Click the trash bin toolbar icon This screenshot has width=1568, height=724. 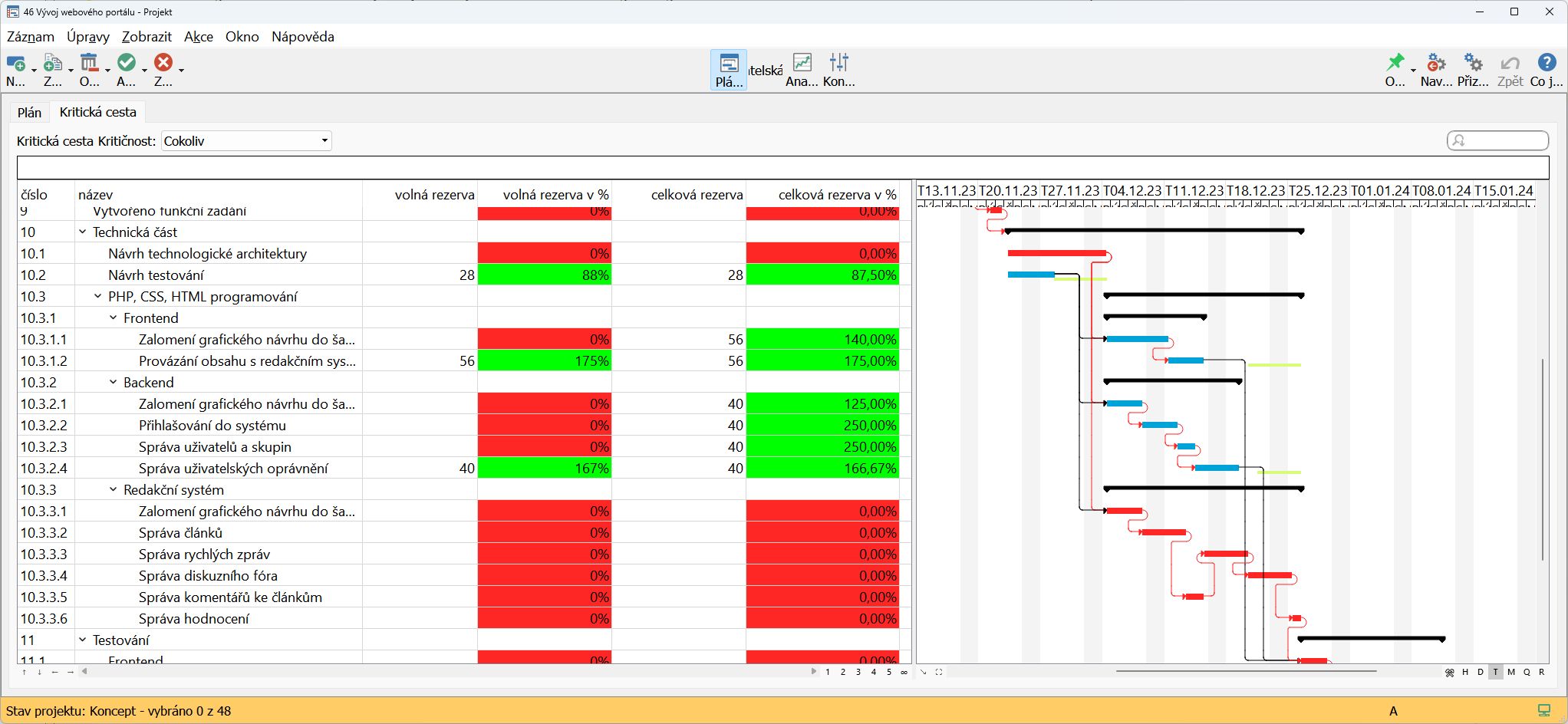coord(89,63)
